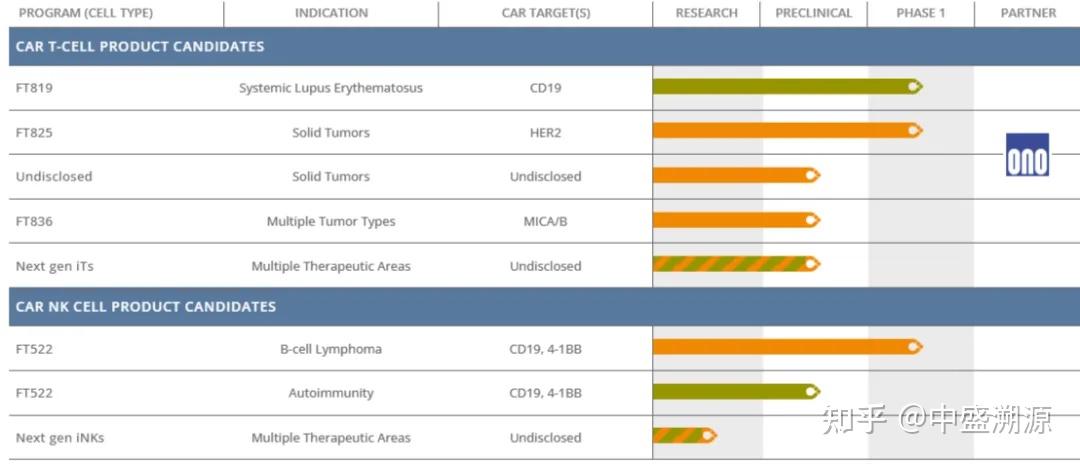This screenshot has width=1080, height=464.
Task: Click the CAR T-CELL PRODUCT CANDIDATES banner
Action: tap(544, 47)
